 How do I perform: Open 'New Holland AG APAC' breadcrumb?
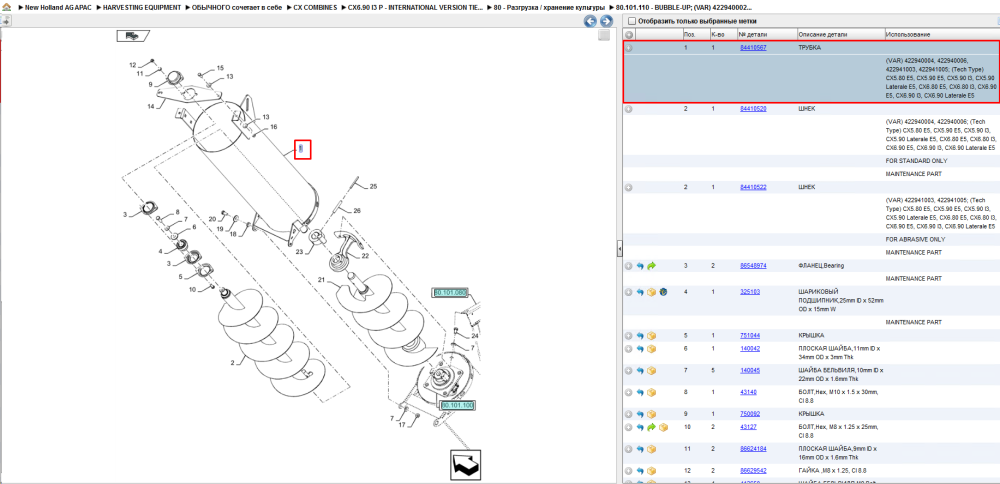click(57, 8)
